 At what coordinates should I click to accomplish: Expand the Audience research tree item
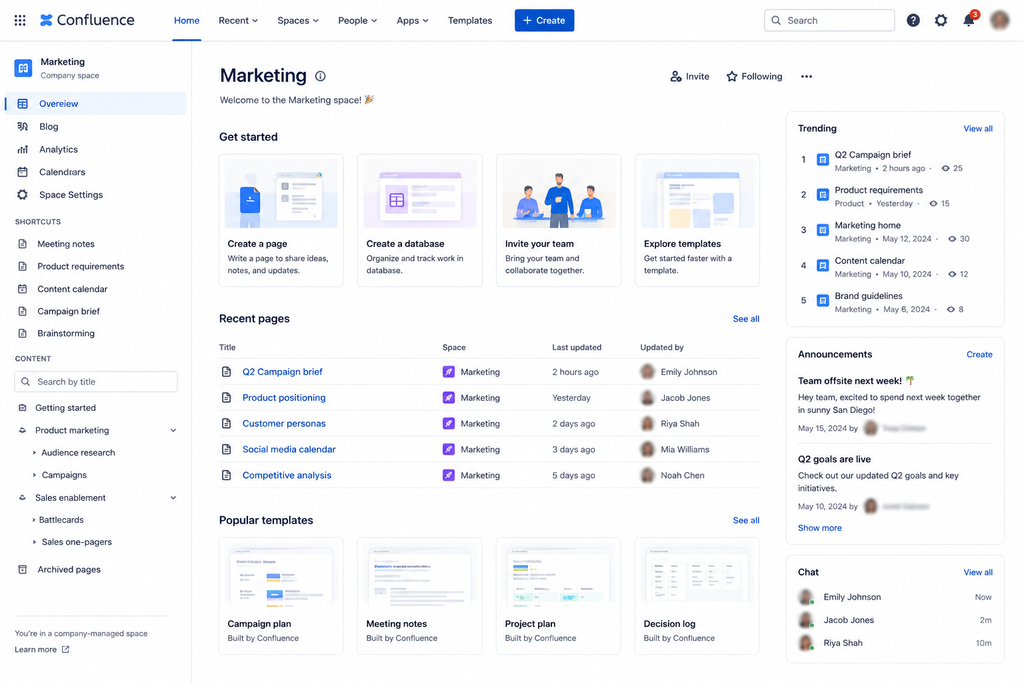coord(34,453)
